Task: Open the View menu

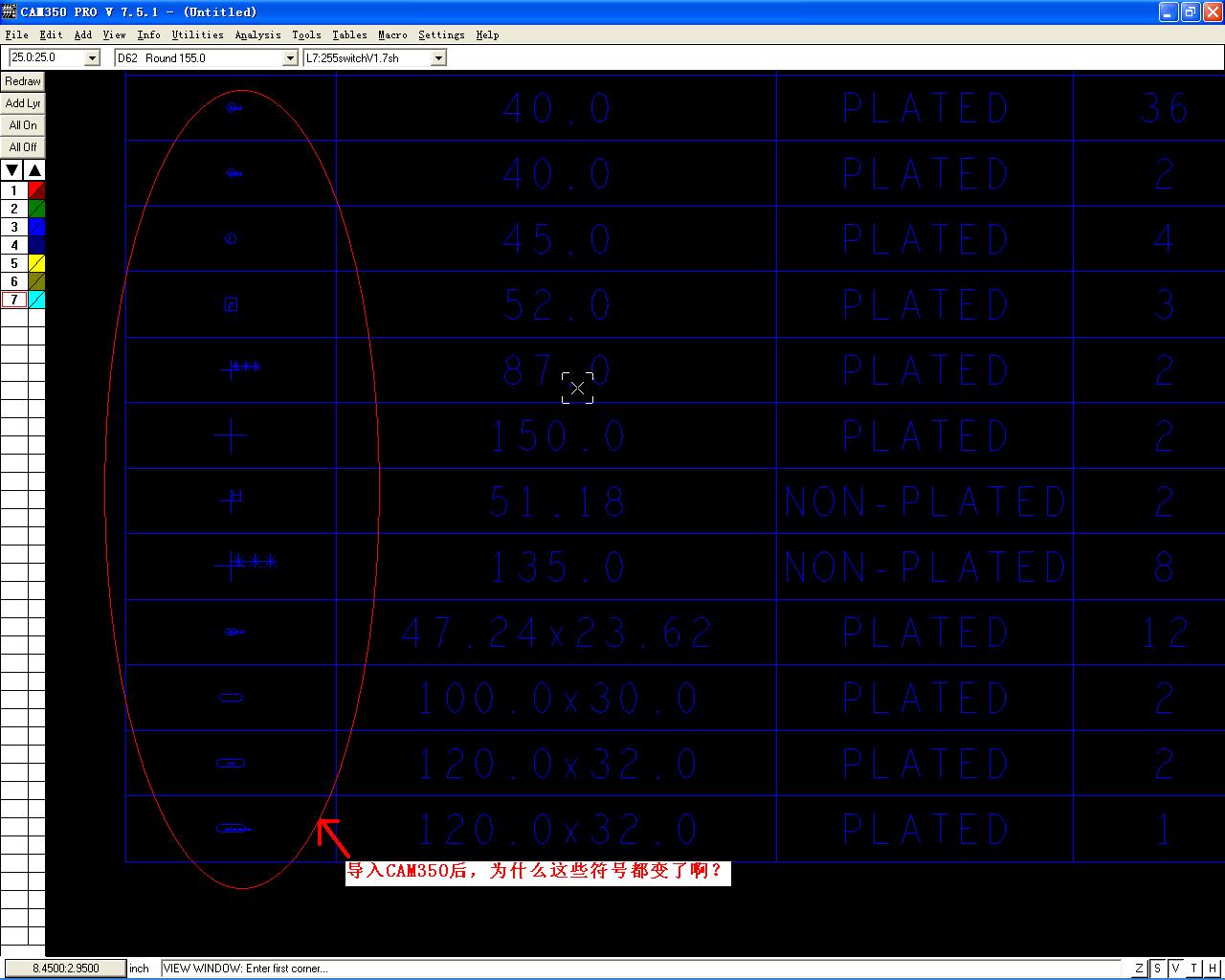Action: tap(114, 34)
